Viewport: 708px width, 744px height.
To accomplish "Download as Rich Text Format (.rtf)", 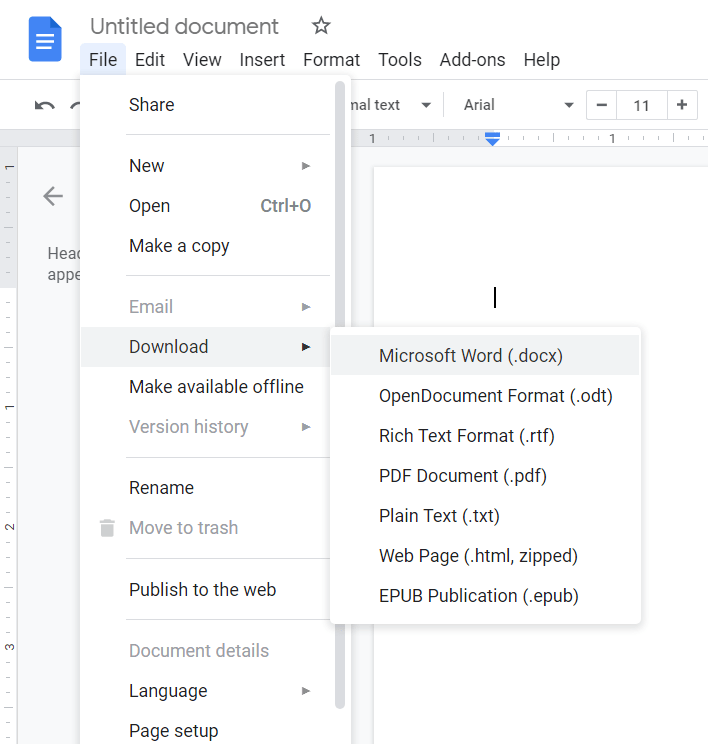I will (485, 436).
